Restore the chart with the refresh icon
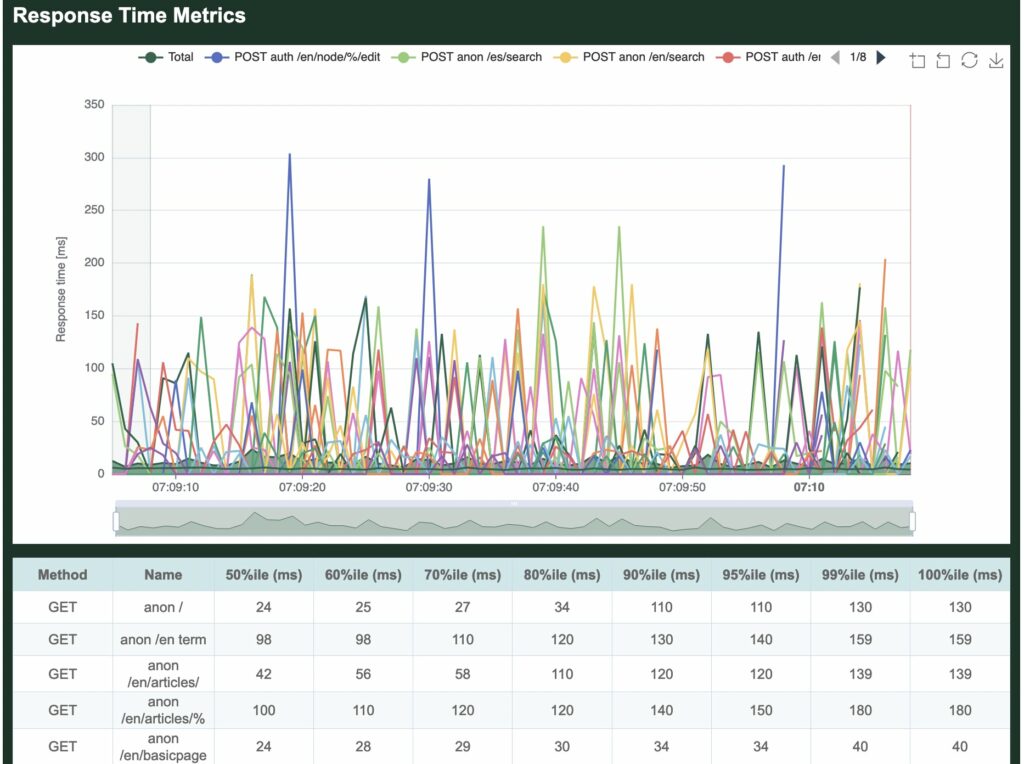1024x764 pixels. tap(969, 61)
